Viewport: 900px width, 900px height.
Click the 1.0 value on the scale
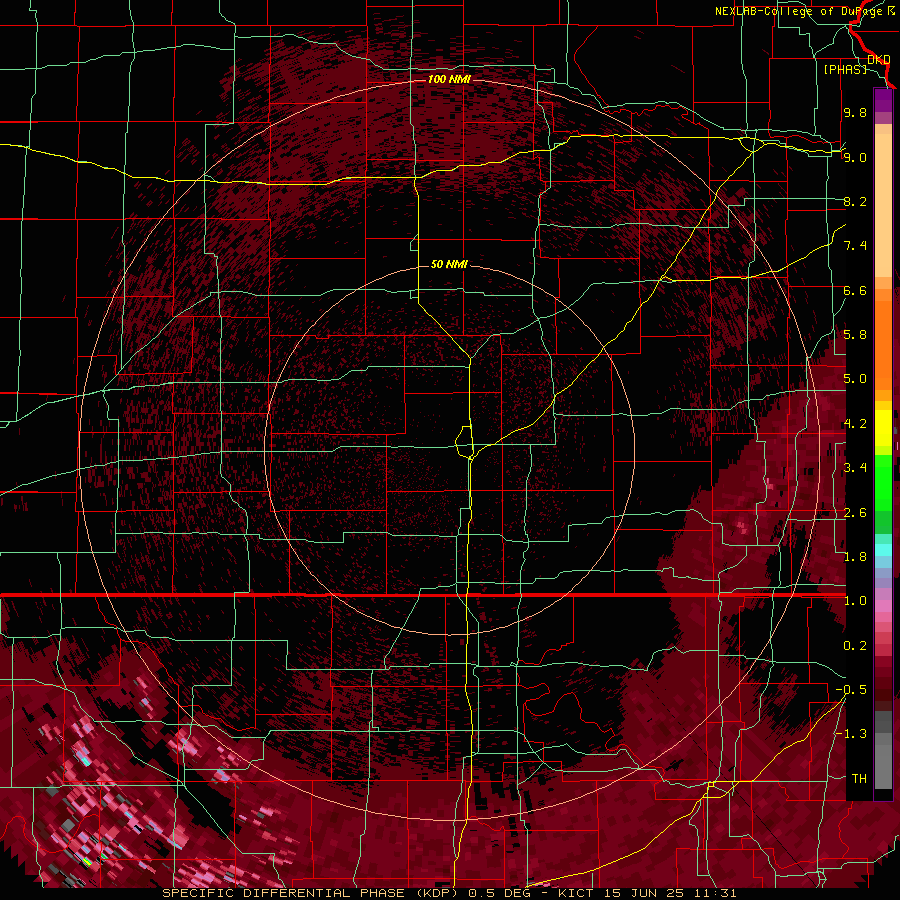(x=855, y=601)
